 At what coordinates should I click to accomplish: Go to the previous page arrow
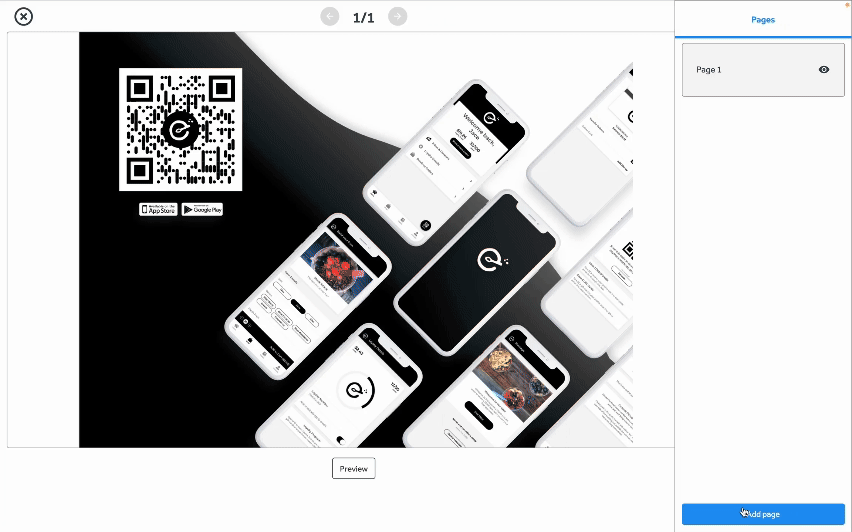[x=330, y=16]
